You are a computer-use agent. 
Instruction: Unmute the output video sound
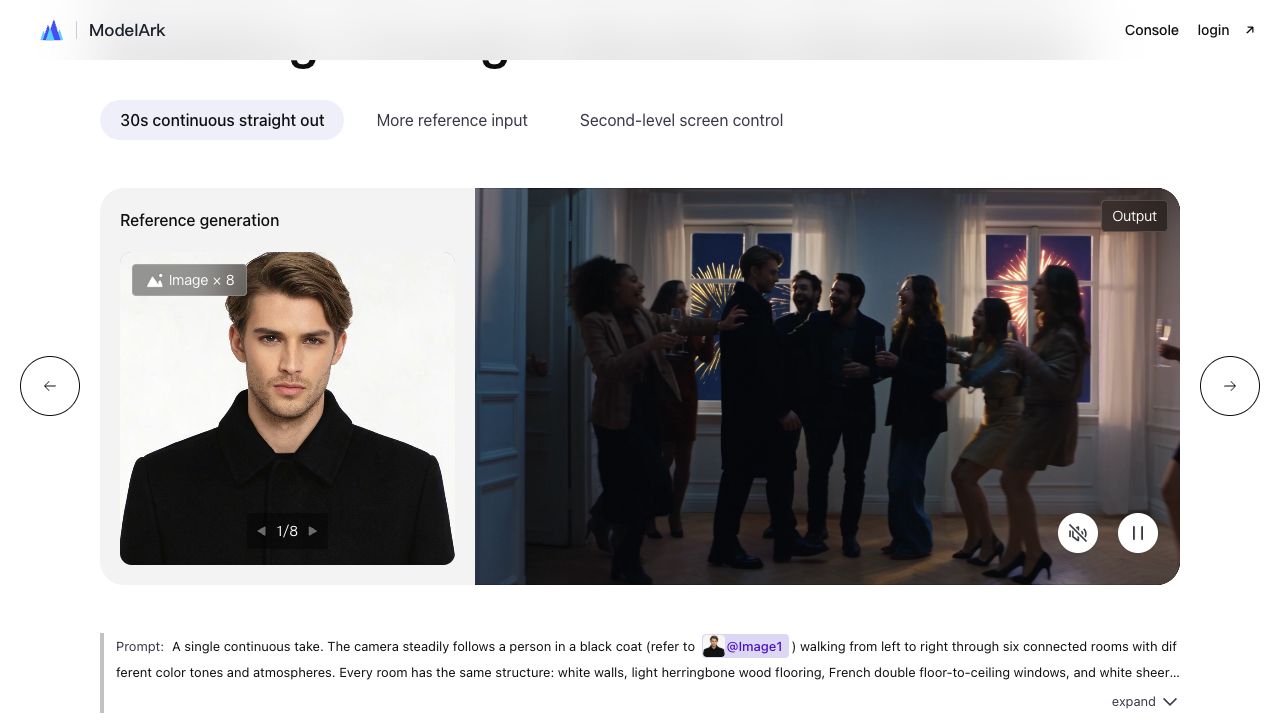coord(1078,533)
